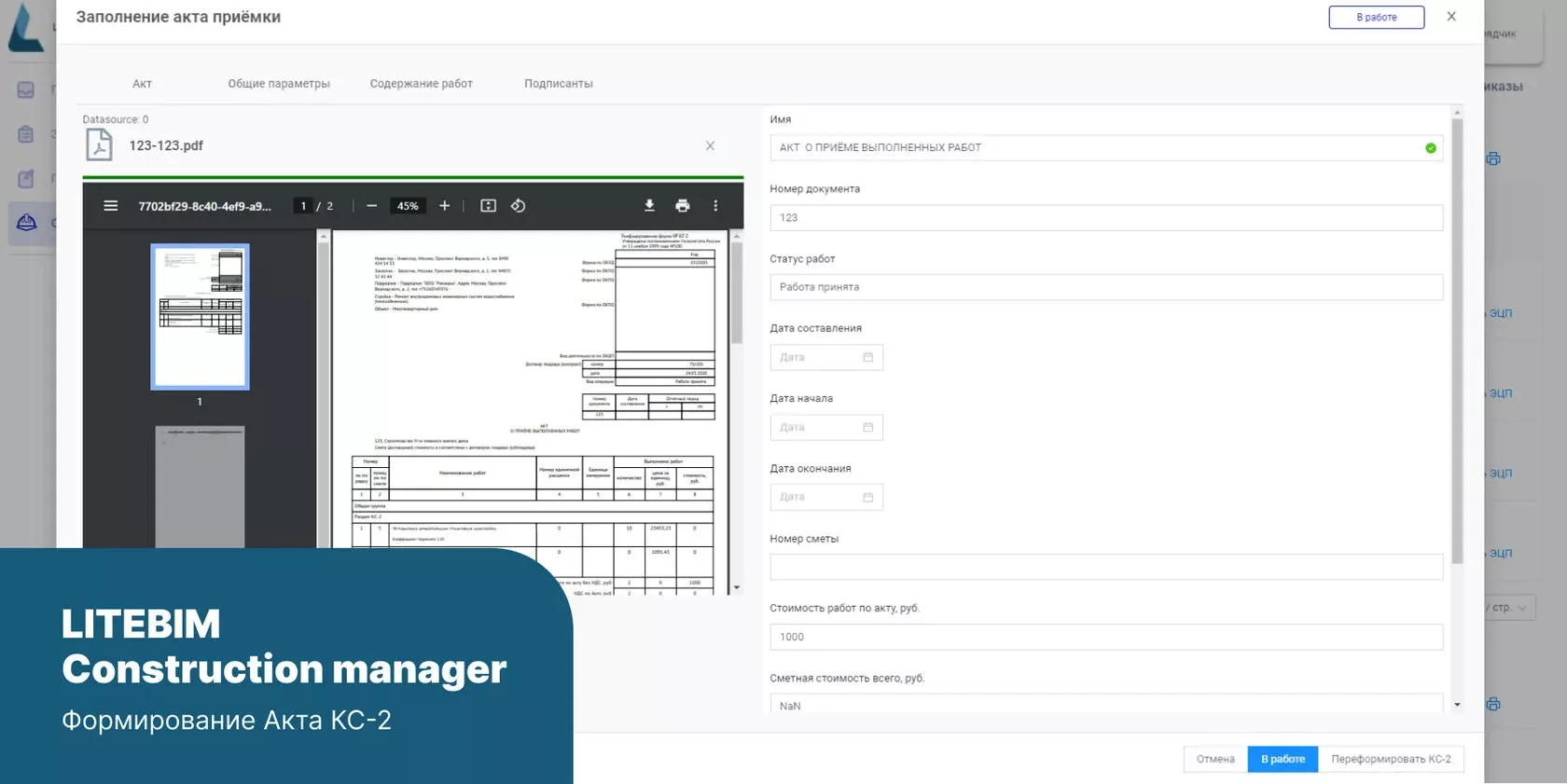Zoom in the PDF preview
Screen dimensions: 1567x784
(445, 206)
